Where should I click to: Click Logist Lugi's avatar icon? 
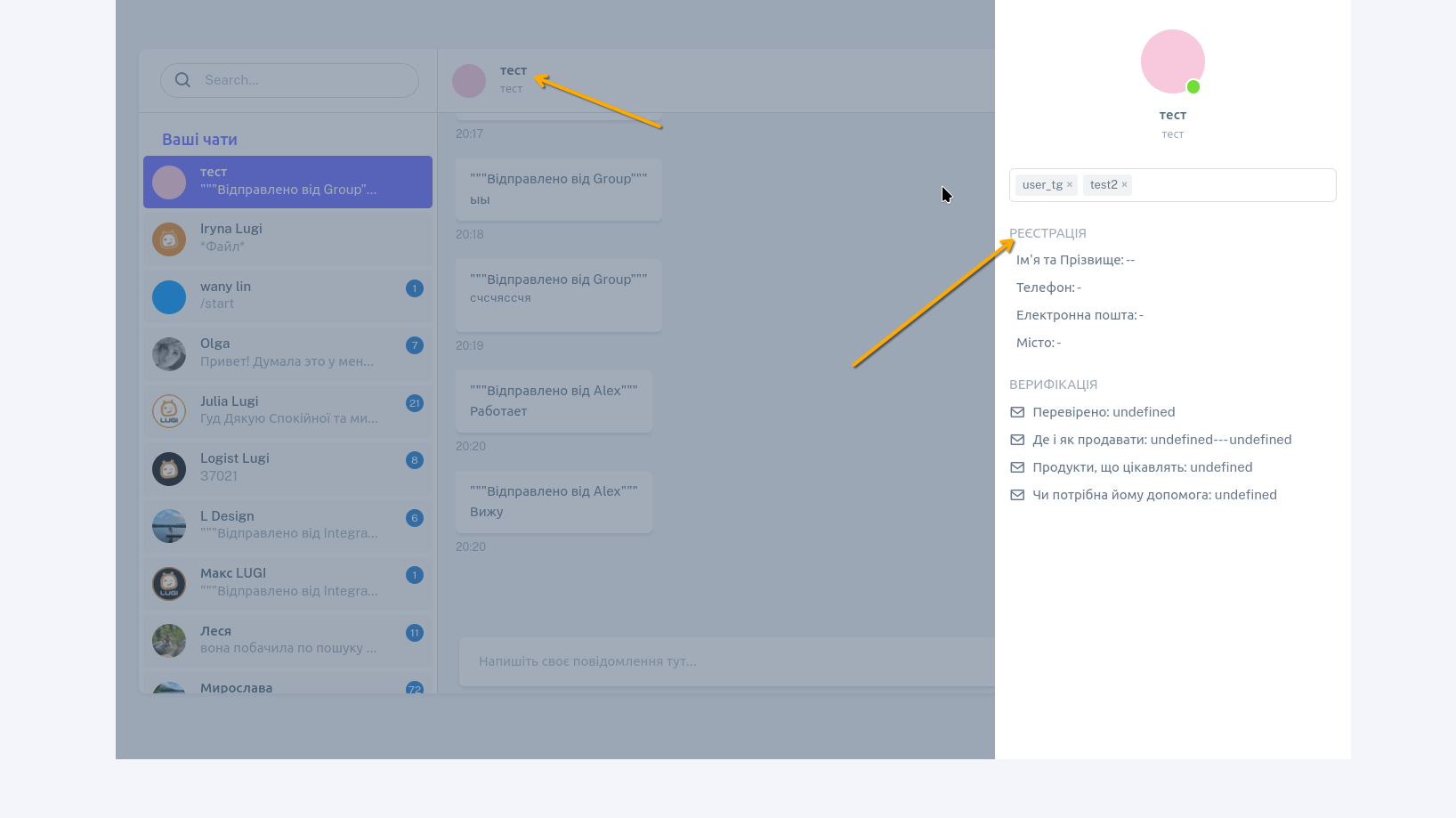(x=169, y=468)
